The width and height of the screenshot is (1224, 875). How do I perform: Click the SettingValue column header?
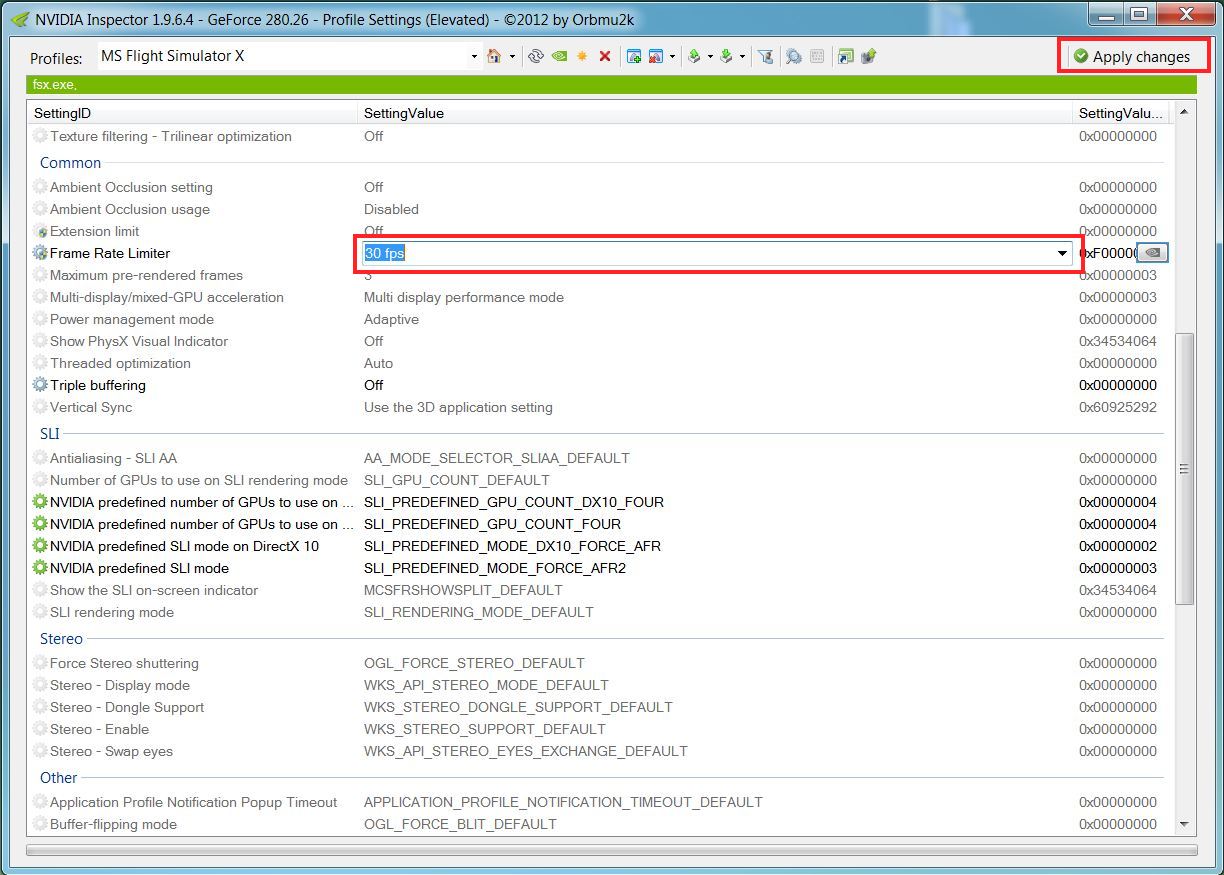[715, 113]
